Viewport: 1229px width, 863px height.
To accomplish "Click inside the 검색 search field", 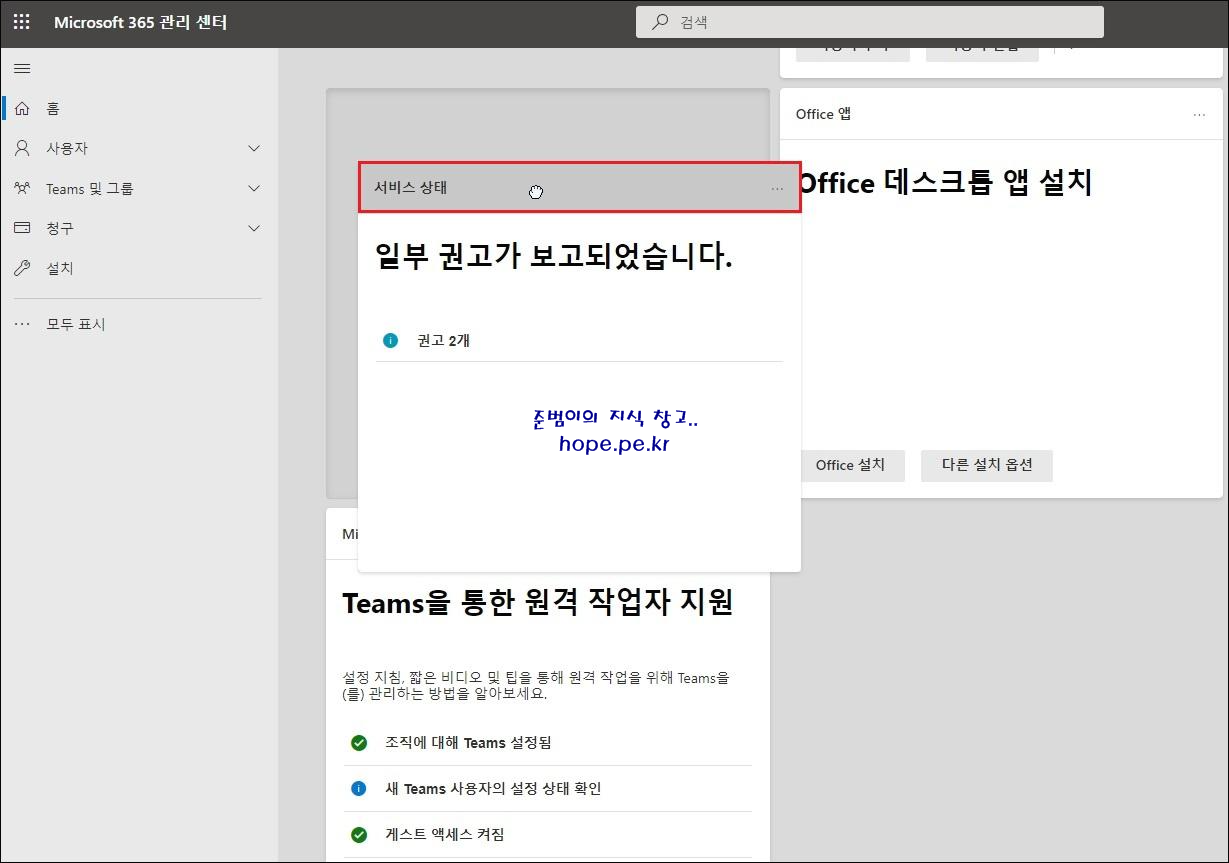I will 870,22.
